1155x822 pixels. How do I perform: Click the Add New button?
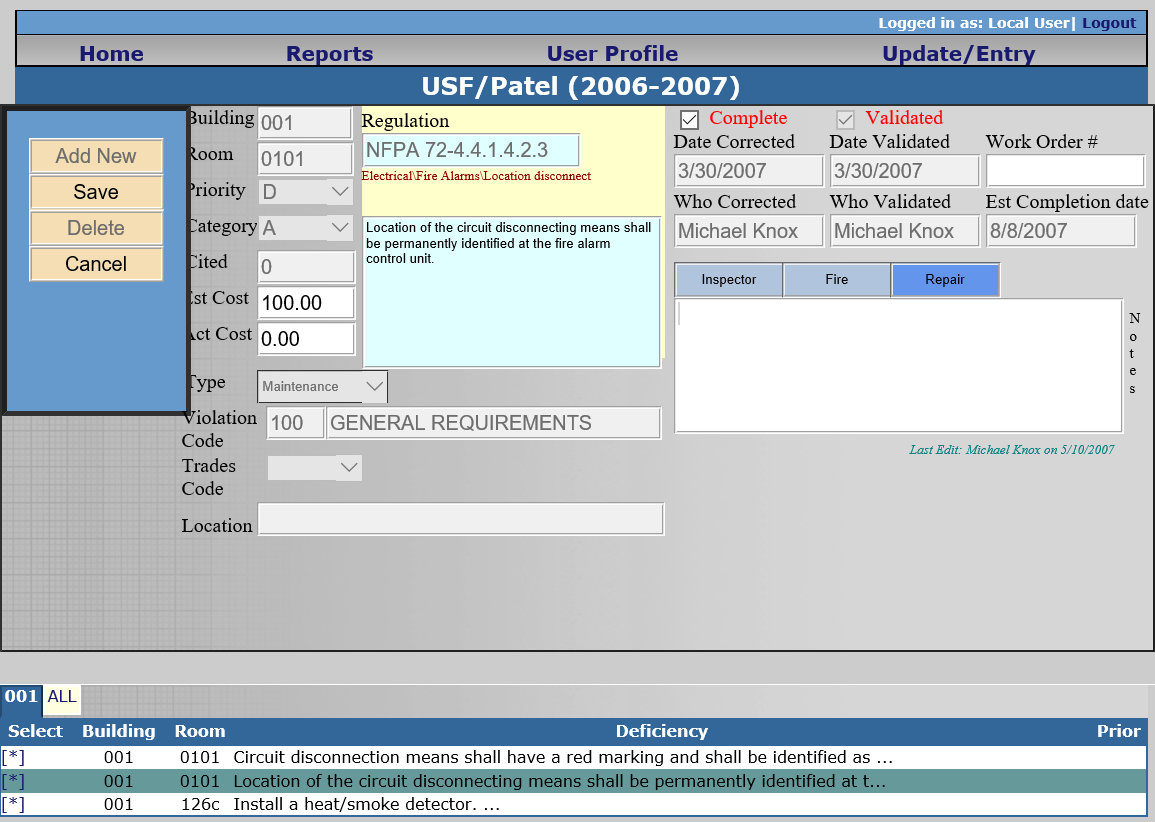[x=96, y=156]
